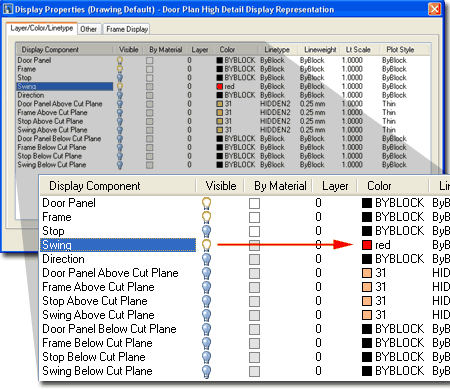Toggle Door Panel Above Cut Plane lightbulb, magnified list
This screenshot has height=389, width=450.
(207, 273)
